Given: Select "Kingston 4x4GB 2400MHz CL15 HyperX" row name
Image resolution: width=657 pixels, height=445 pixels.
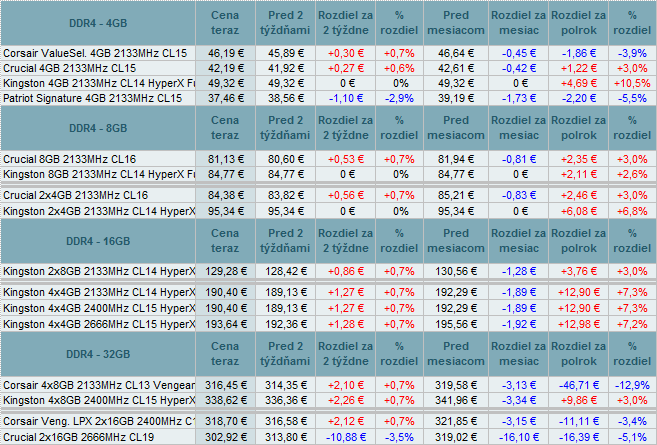Looking at the screenshot, I should click(x=99, y=308).
